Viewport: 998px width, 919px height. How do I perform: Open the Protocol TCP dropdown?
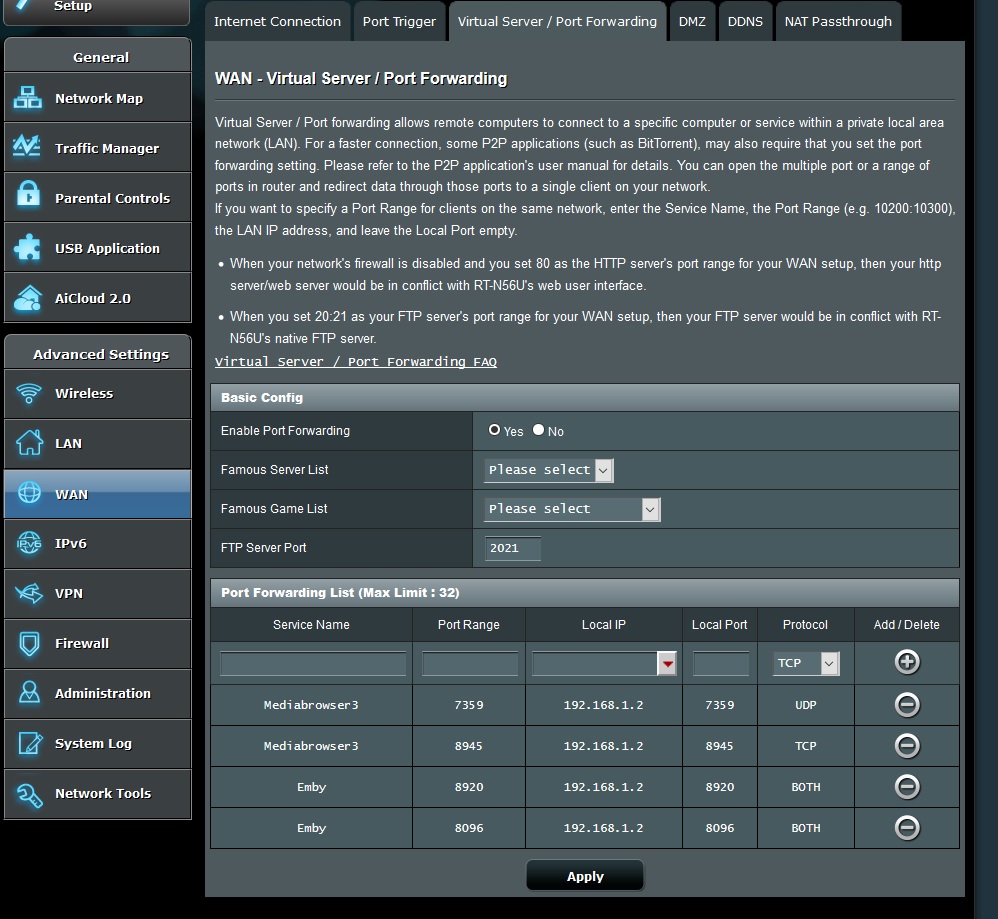(807, 663)
